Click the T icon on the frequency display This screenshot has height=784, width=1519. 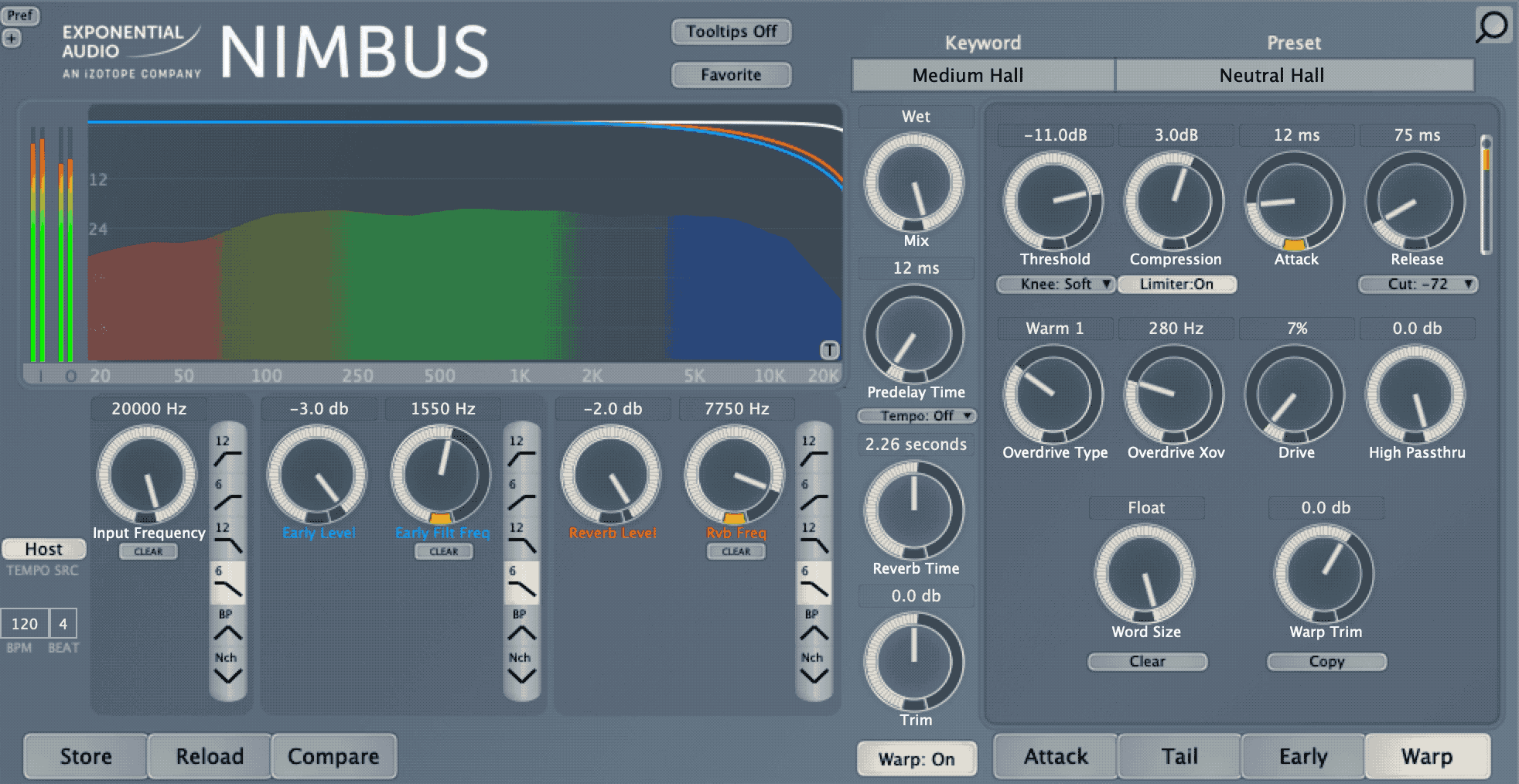(829, 350)
